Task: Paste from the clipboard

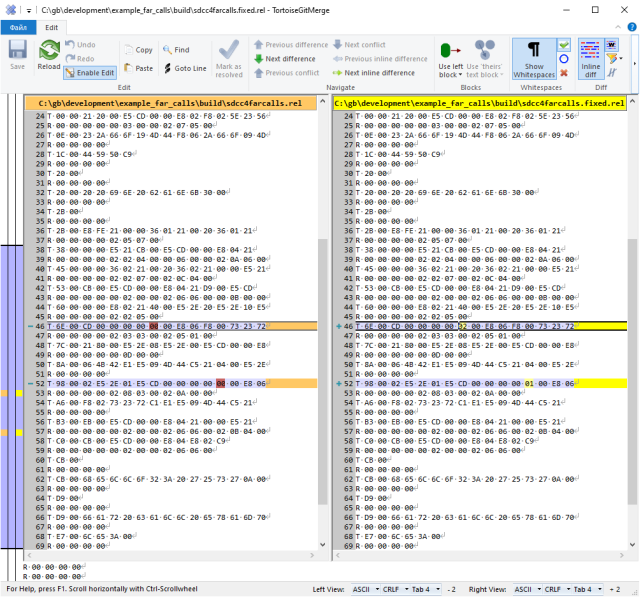Action: tap(139, 68)
